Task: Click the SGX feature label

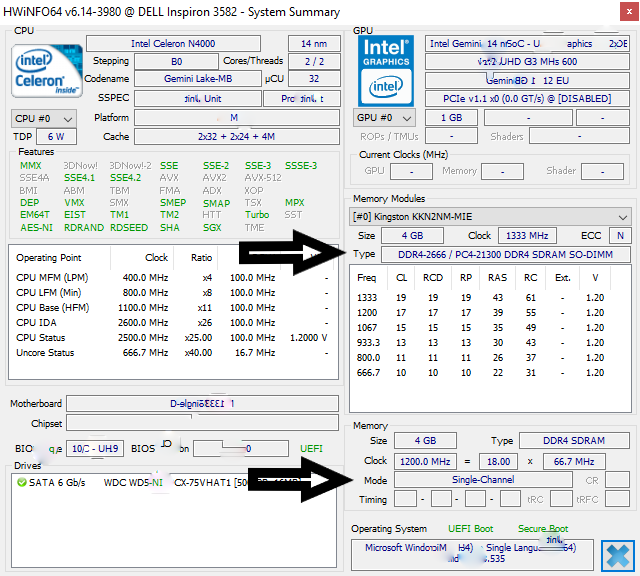Action: pos(212,228)
